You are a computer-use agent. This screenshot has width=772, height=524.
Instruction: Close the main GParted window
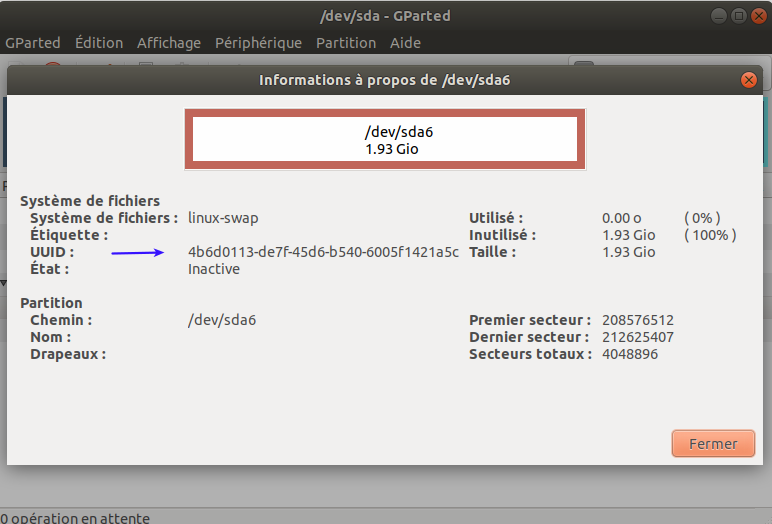coord(756,15)
